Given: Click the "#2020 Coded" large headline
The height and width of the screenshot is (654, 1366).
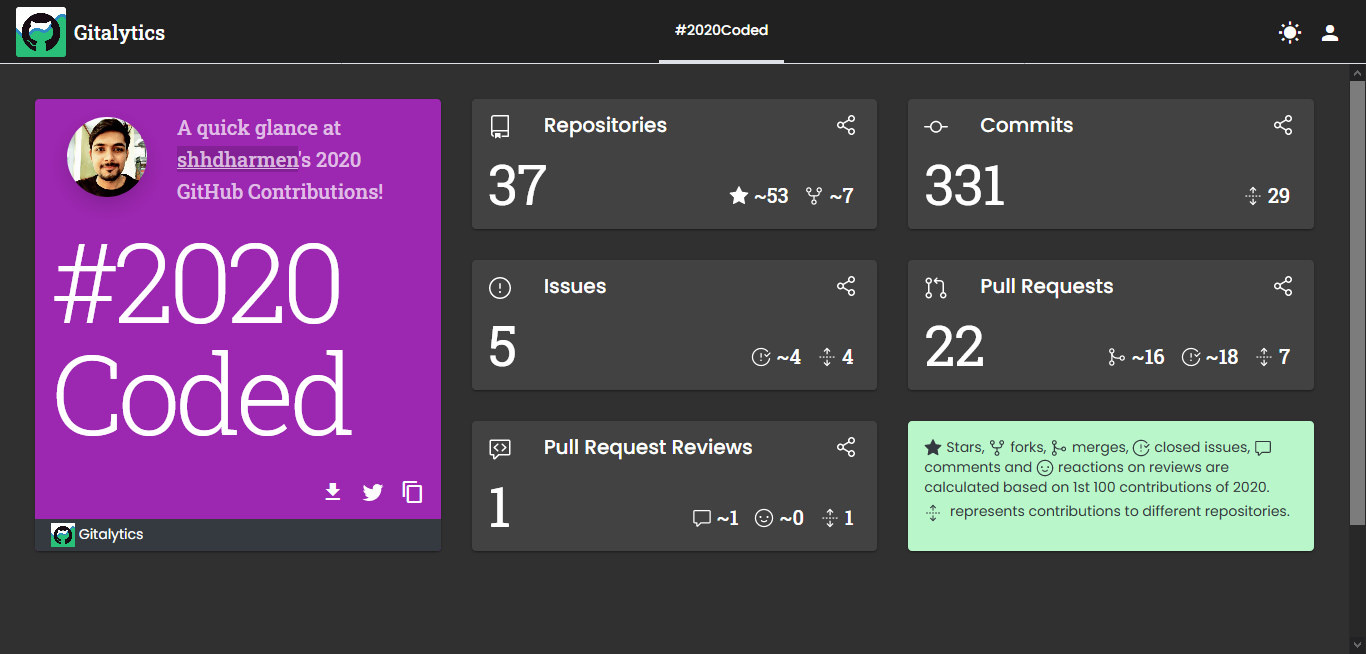Looking at the screenshot, I should pyautogui.click(x=202, y=338).
